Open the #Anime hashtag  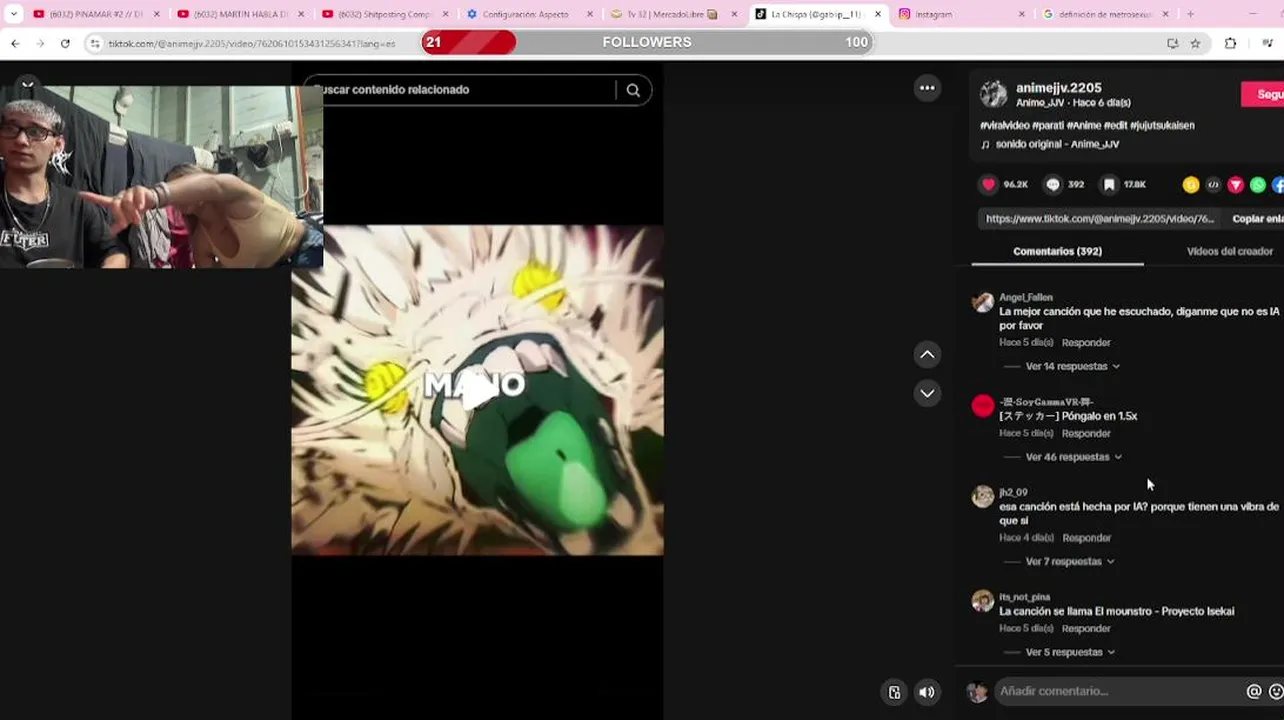click(x=1083, y=125)
